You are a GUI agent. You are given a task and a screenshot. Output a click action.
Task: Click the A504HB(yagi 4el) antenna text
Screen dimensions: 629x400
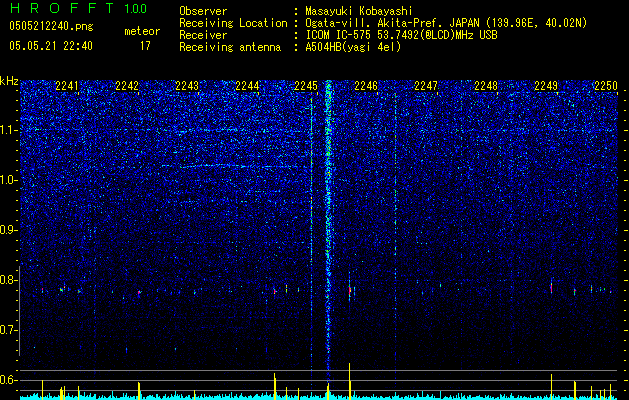pos(353,47)
